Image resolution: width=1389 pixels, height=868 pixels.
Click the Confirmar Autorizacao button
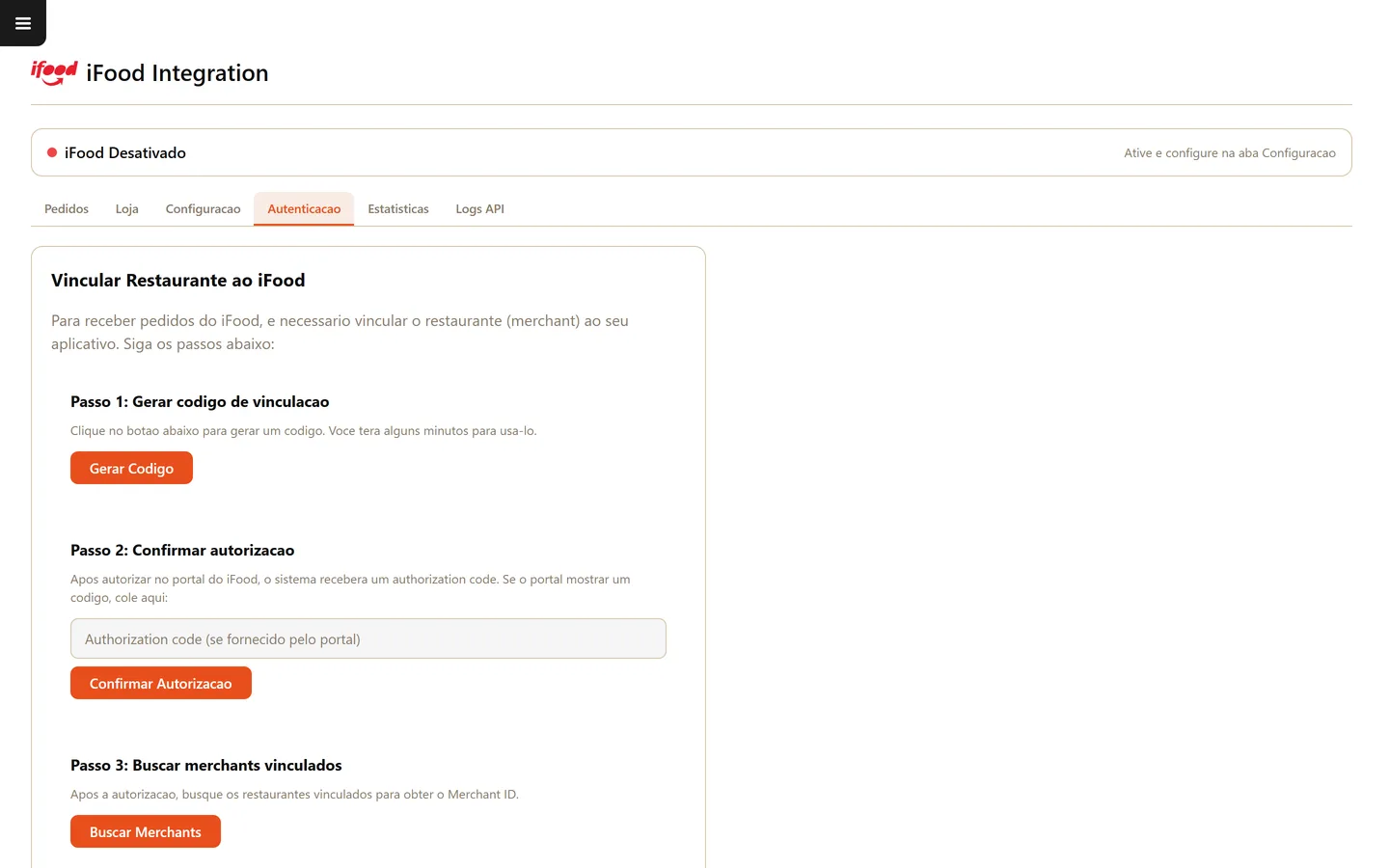tap(161, 683)
